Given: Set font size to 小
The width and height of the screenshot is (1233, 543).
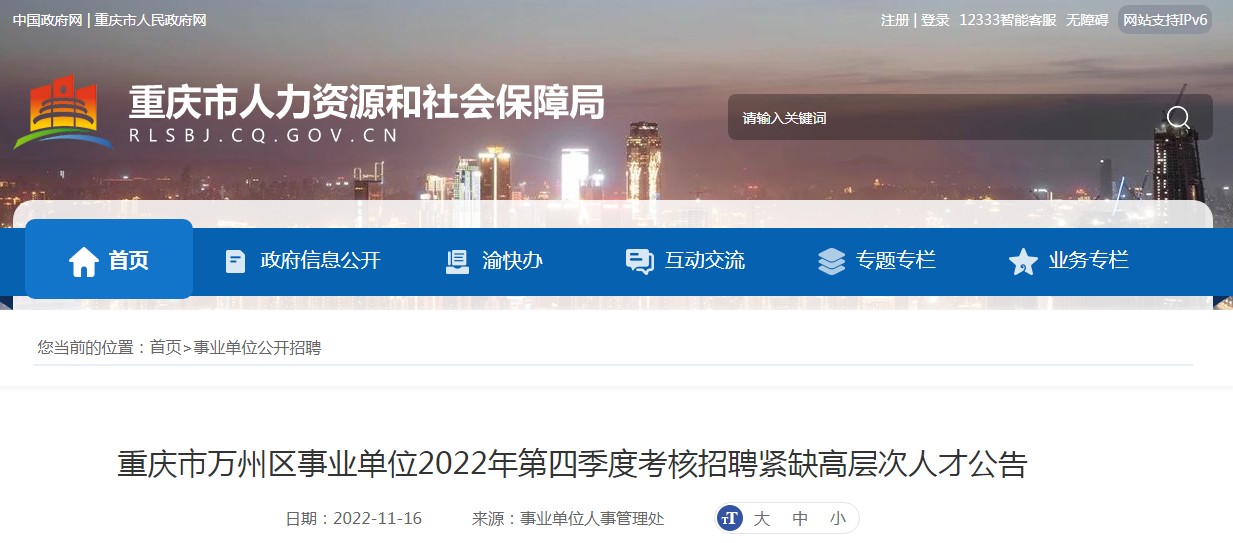Looking at the screenshot, I should (x=837, y=518).
